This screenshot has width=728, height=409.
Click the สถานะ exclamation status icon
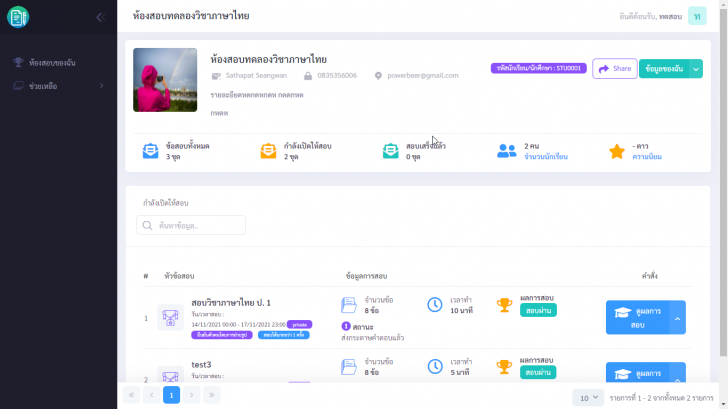(346, 326)
